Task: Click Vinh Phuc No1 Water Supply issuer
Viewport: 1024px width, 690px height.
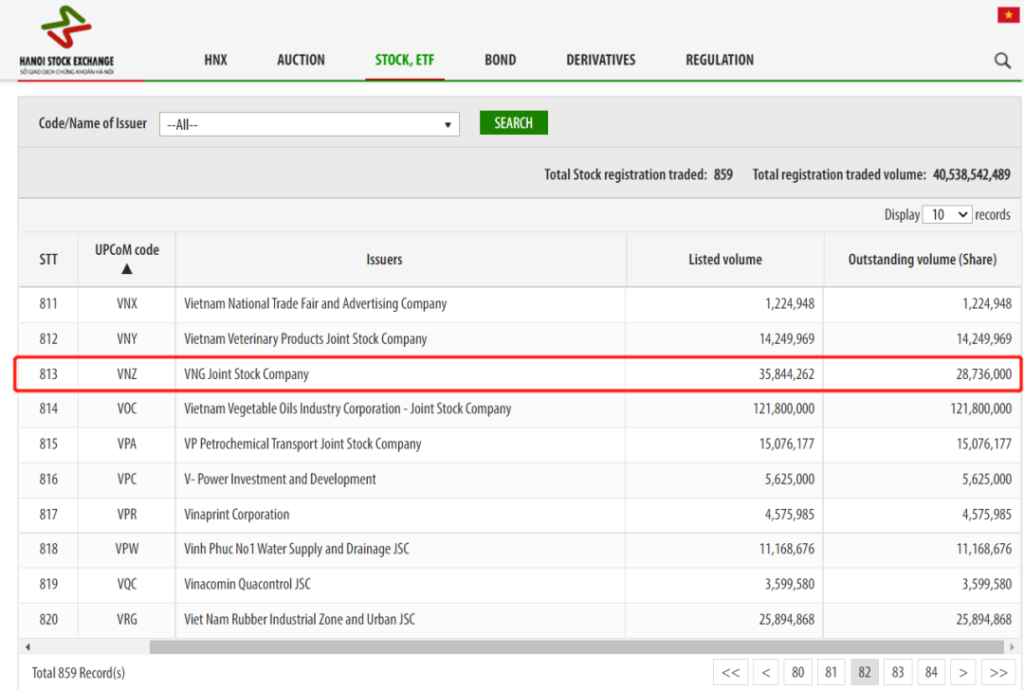Action: coord(296,549)
